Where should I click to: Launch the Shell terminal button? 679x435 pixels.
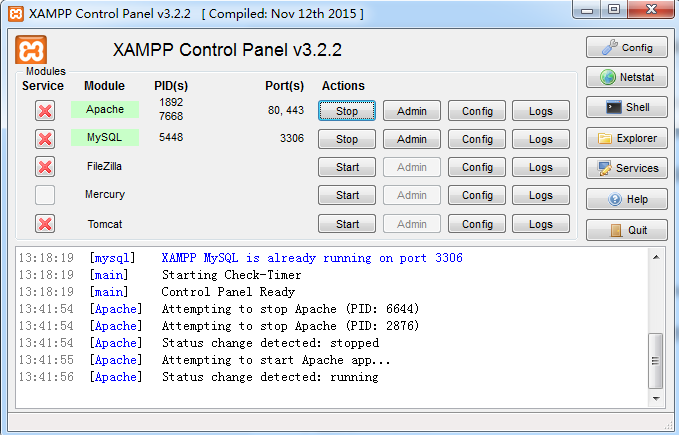tap(627, 107)
